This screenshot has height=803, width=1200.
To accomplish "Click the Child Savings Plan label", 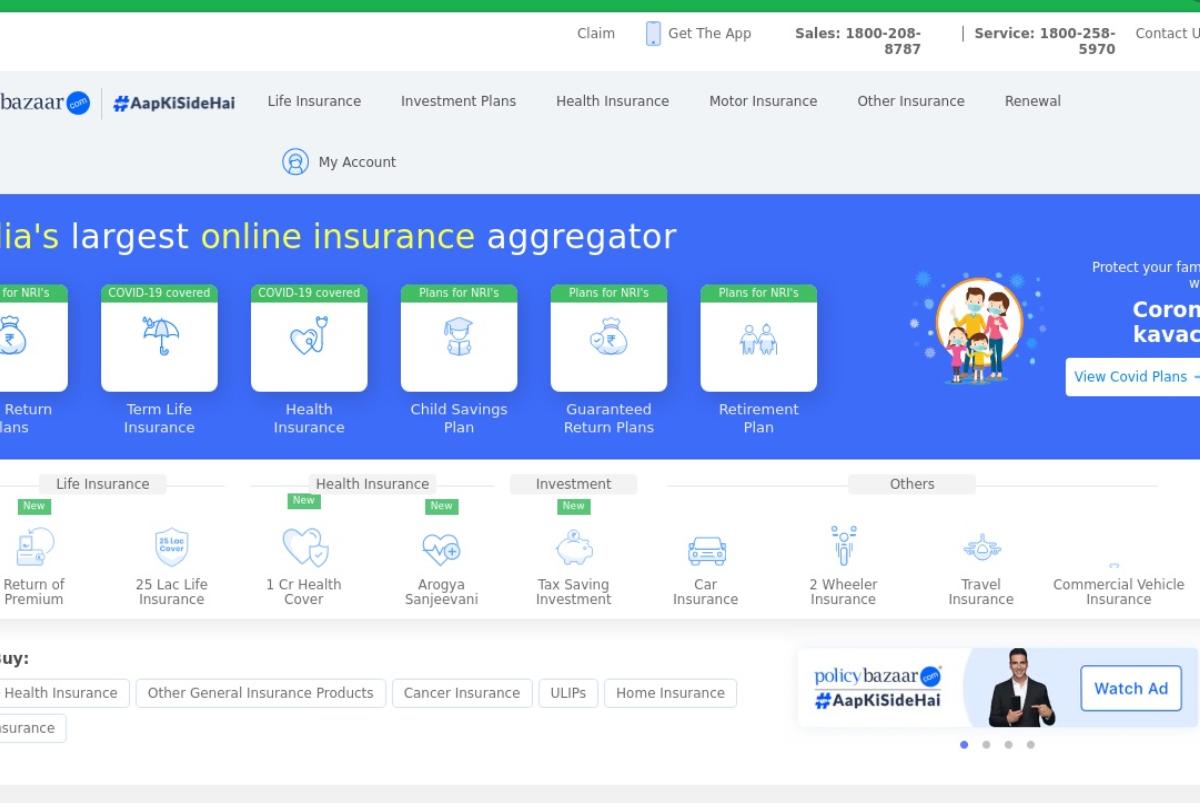I will 459,418.
